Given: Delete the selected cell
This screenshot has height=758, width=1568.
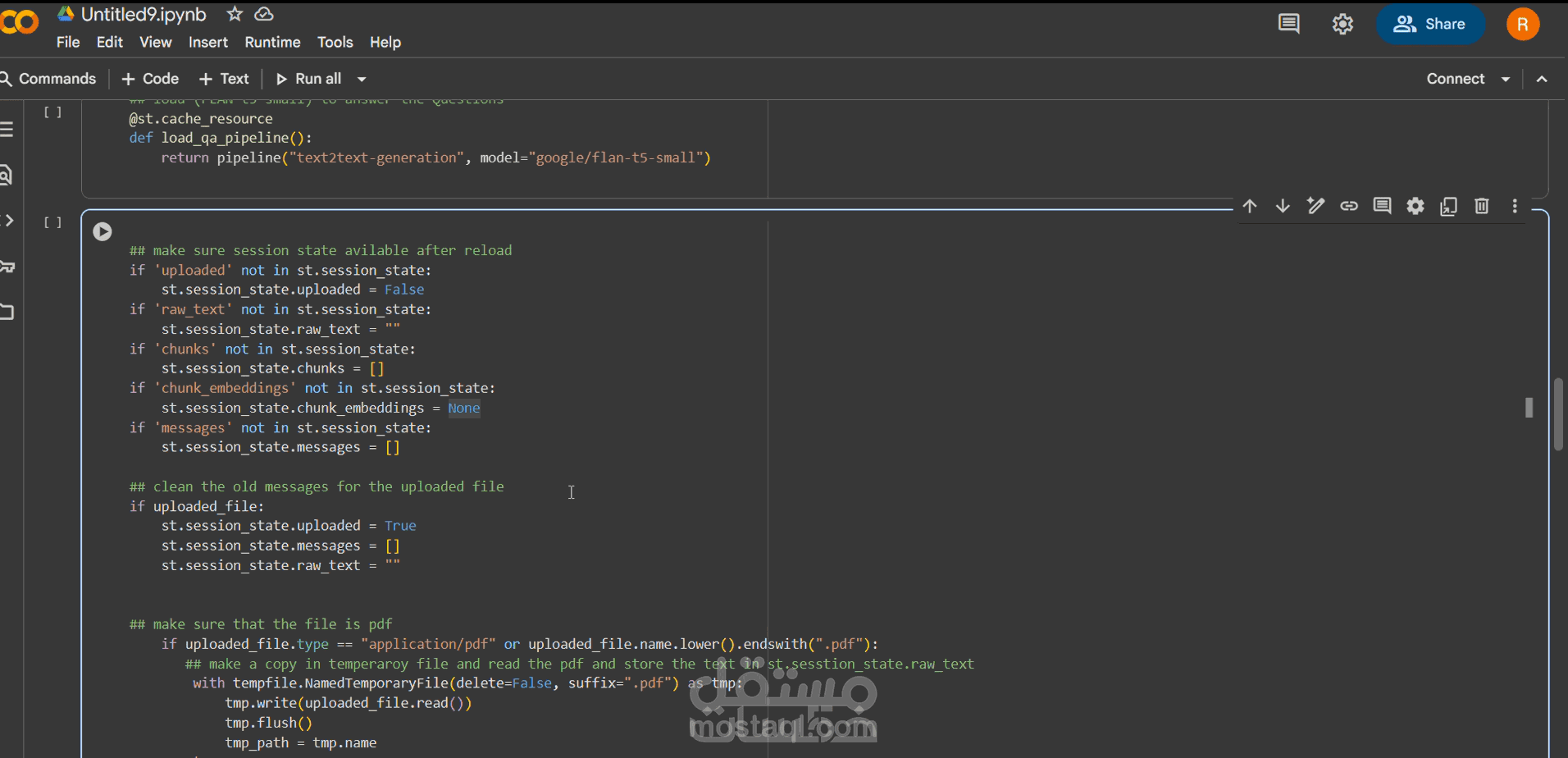Looking at the screenshot, I should click(x=1482, y=206).
